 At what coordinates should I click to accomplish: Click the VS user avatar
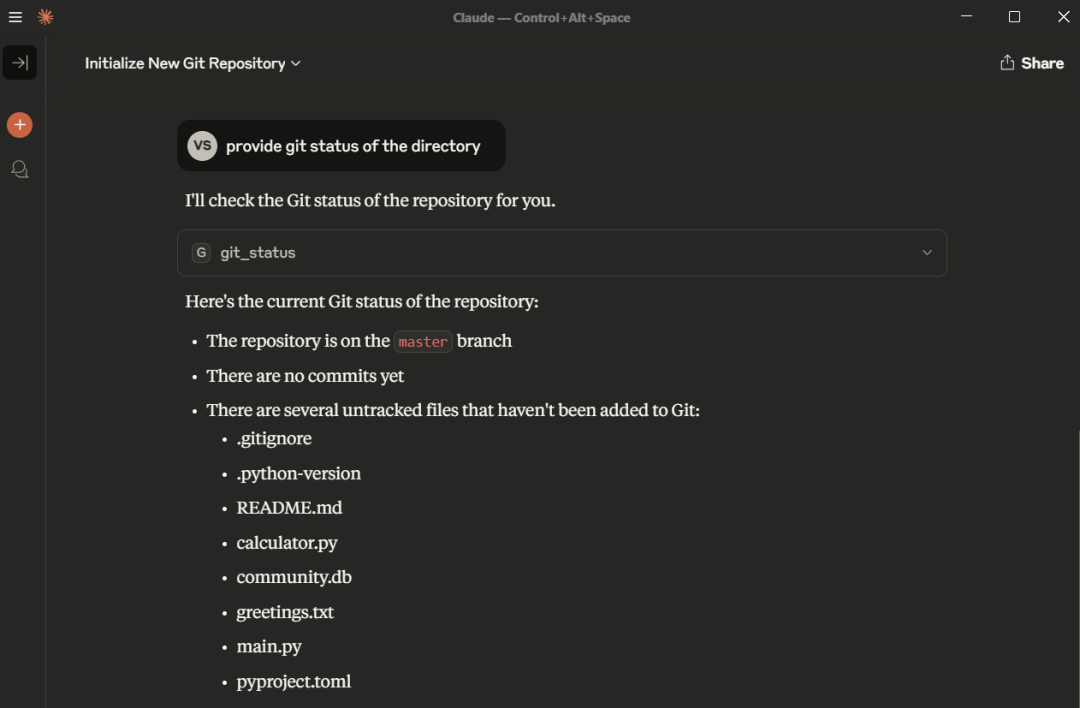[x=202, y=146]
